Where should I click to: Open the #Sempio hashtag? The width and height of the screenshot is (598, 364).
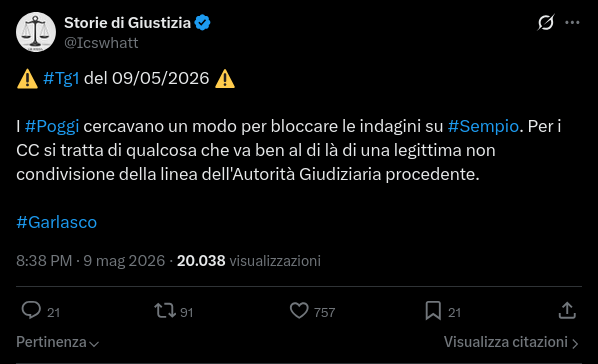point(483,126)
